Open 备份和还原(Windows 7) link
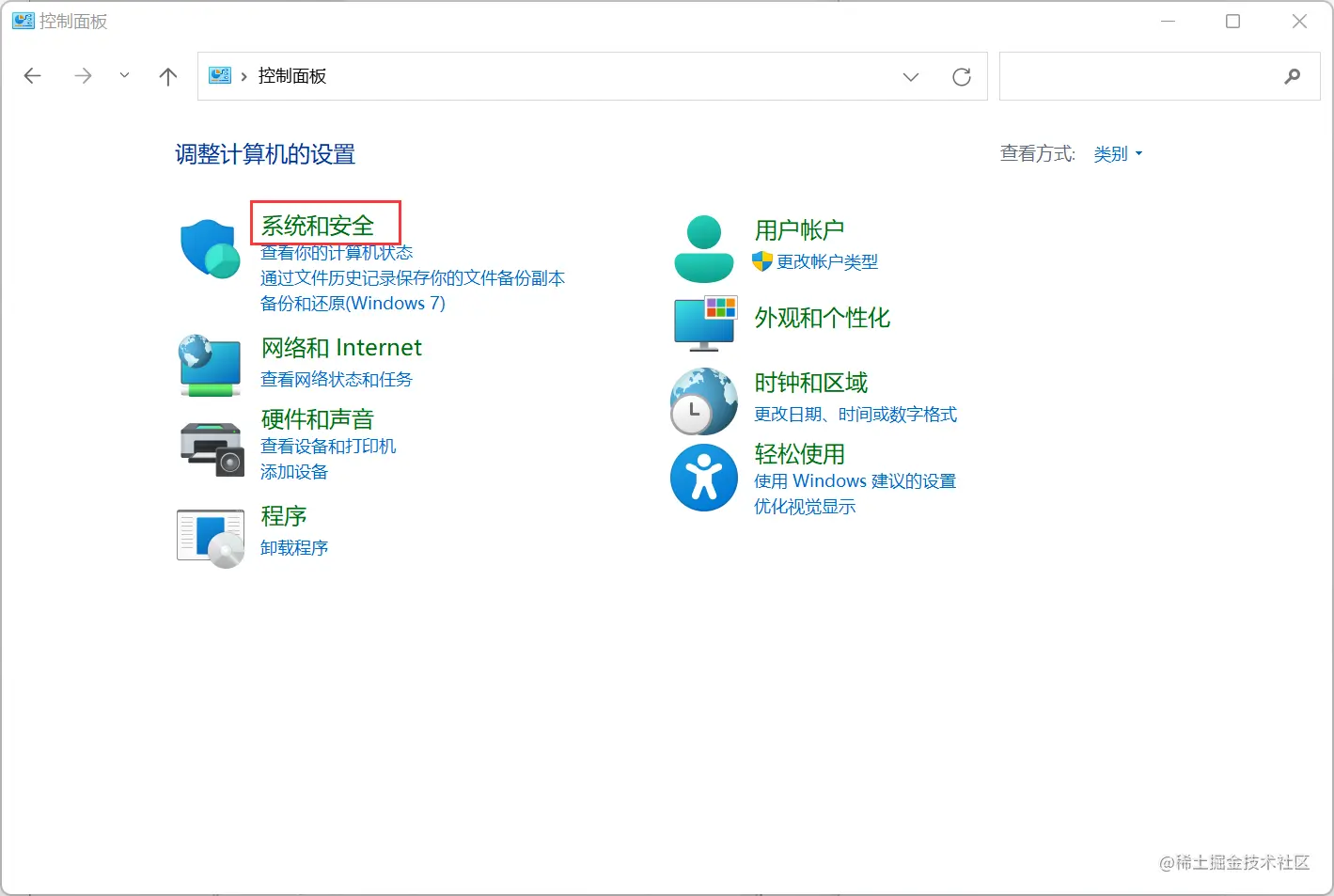Image resolution: width=1334 pixels, height=896 pixels. (x=353, y=304)
